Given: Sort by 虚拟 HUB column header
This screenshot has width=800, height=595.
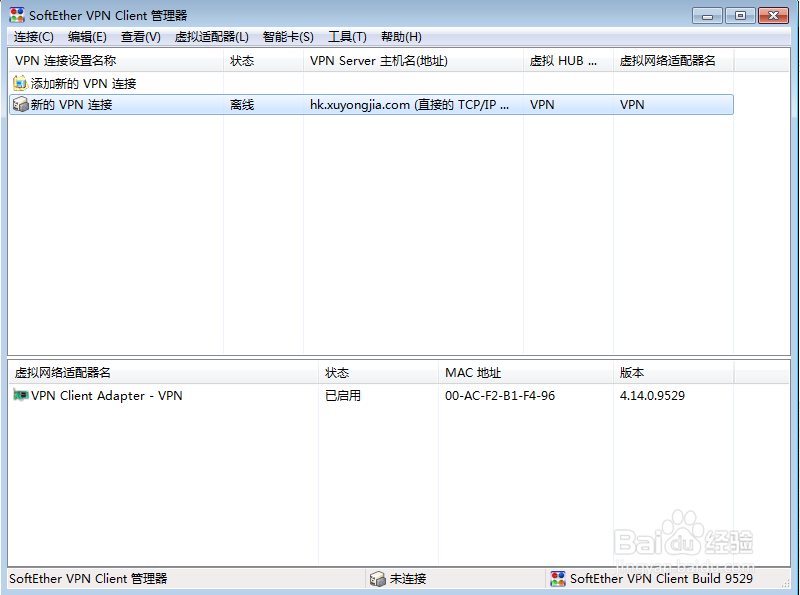Looking at the screenshot, I should [568, 61].
